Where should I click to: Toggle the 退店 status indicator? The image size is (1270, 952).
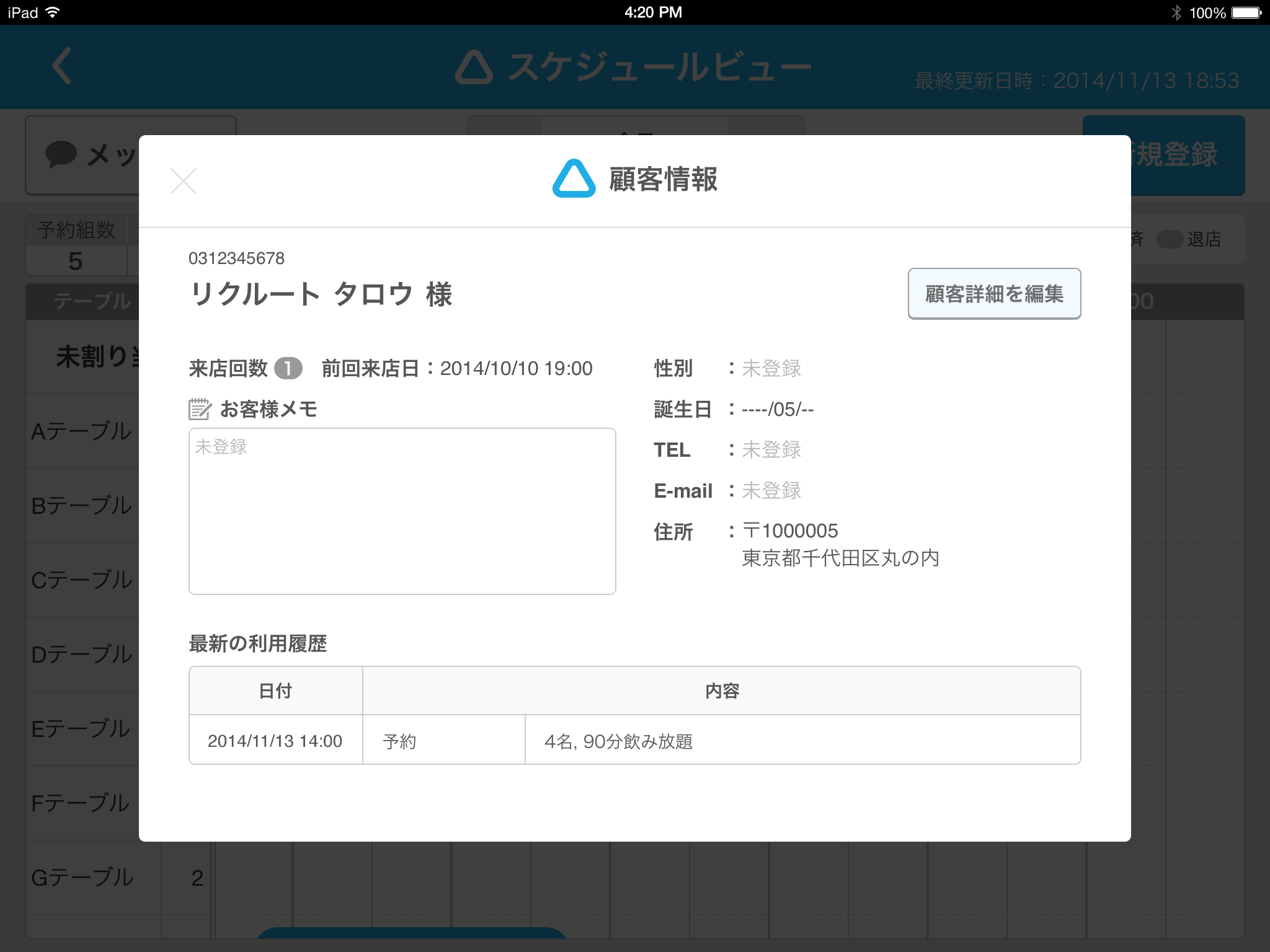point(1170,239)
